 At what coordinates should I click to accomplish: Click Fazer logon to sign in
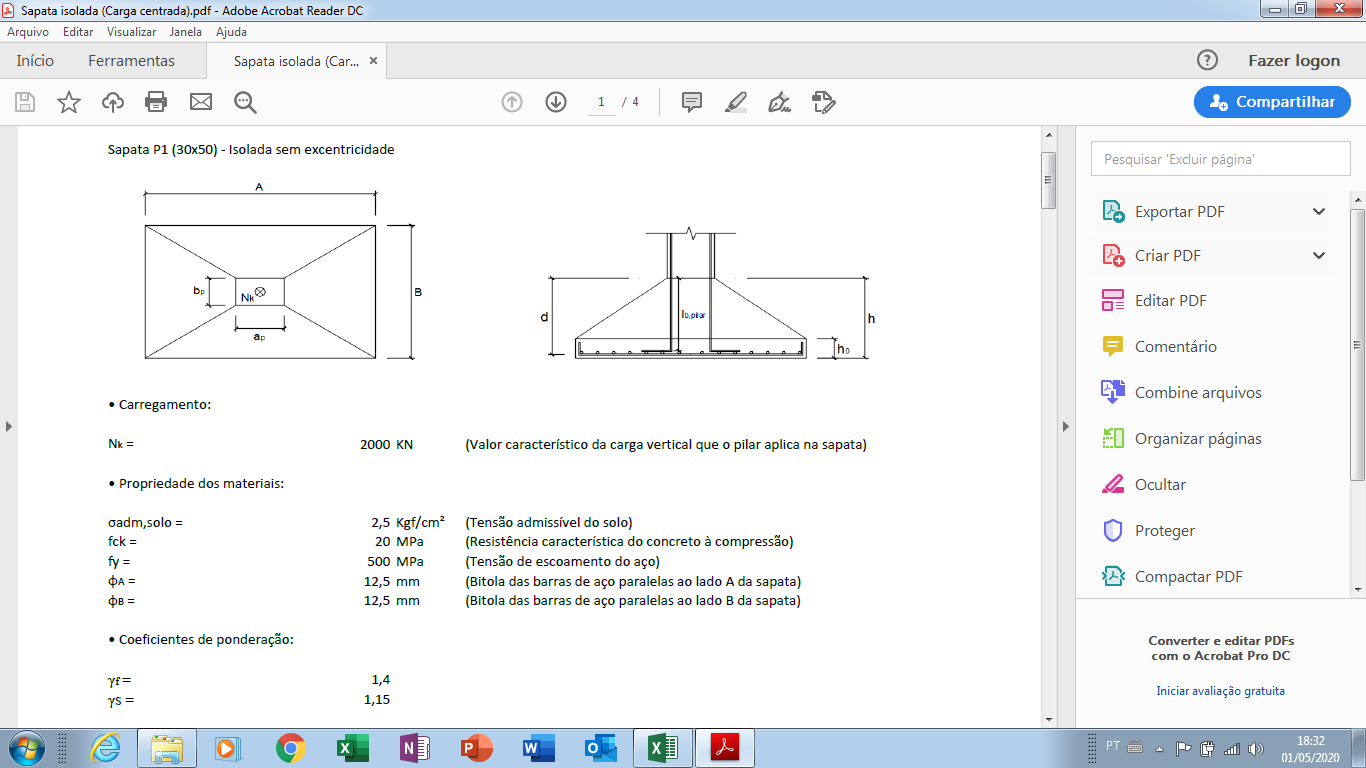[1294, 61]
